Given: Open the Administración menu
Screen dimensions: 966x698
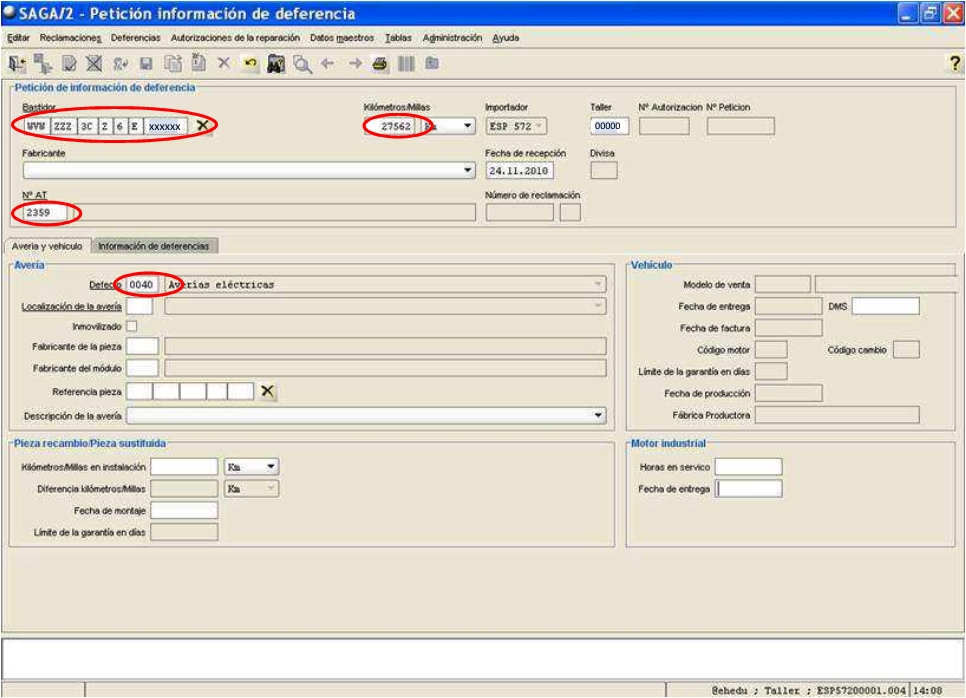Looking at the screenshot, I should (452, 38).
